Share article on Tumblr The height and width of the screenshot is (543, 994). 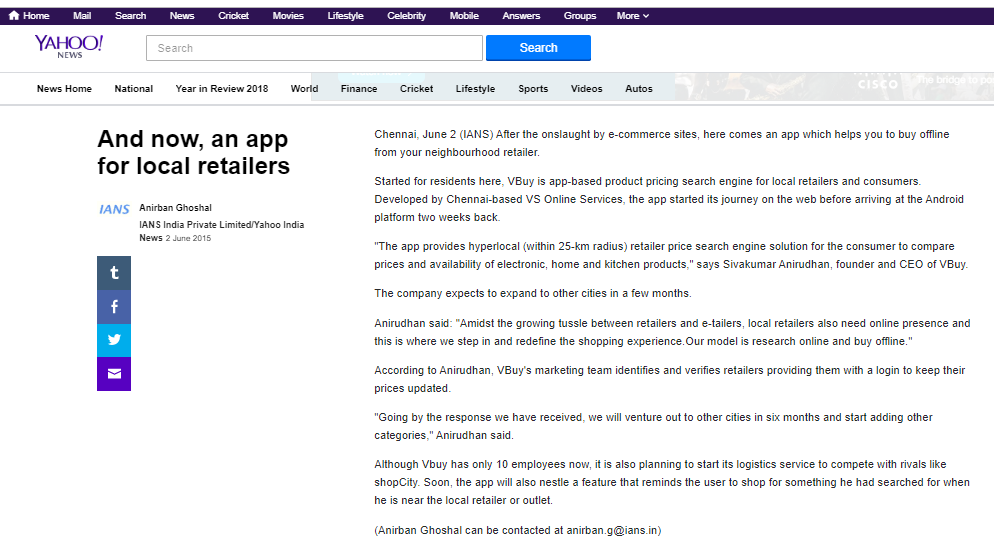tap(114, 273)
